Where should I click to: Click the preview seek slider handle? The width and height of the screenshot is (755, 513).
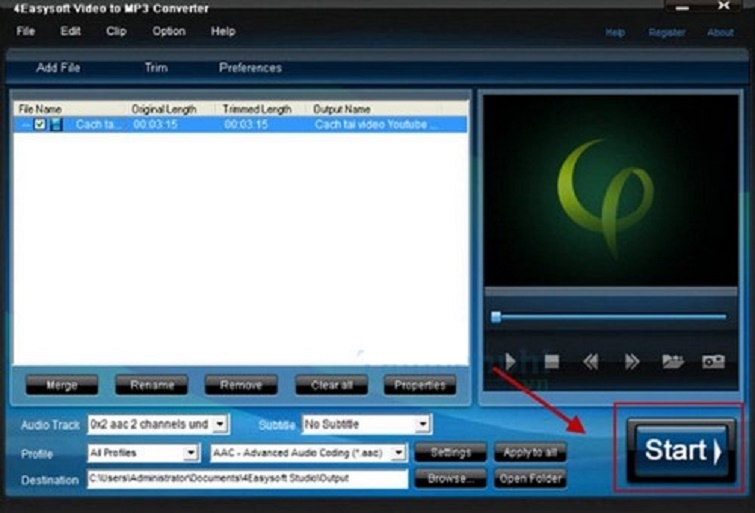[x=496, y=316]
